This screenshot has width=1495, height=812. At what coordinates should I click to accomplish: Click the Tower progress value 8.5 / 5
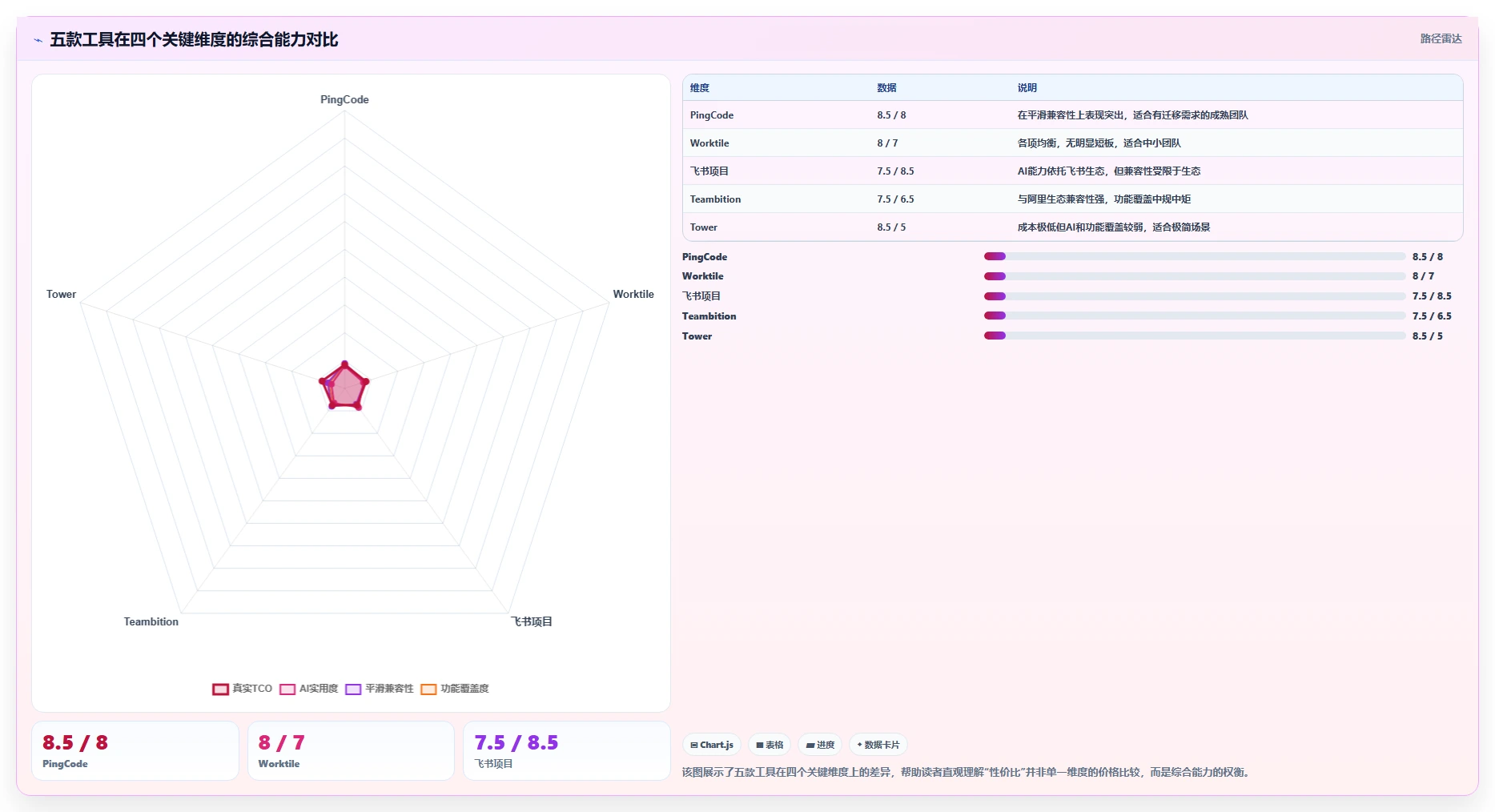pos(1427,336)
